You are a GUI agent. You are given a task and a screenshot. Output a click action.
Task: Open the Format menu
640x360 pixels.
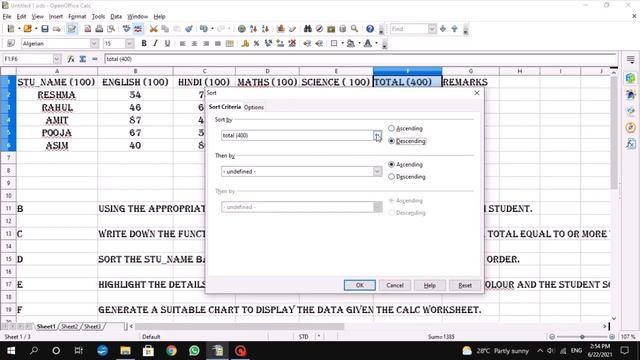coord(77,17)
